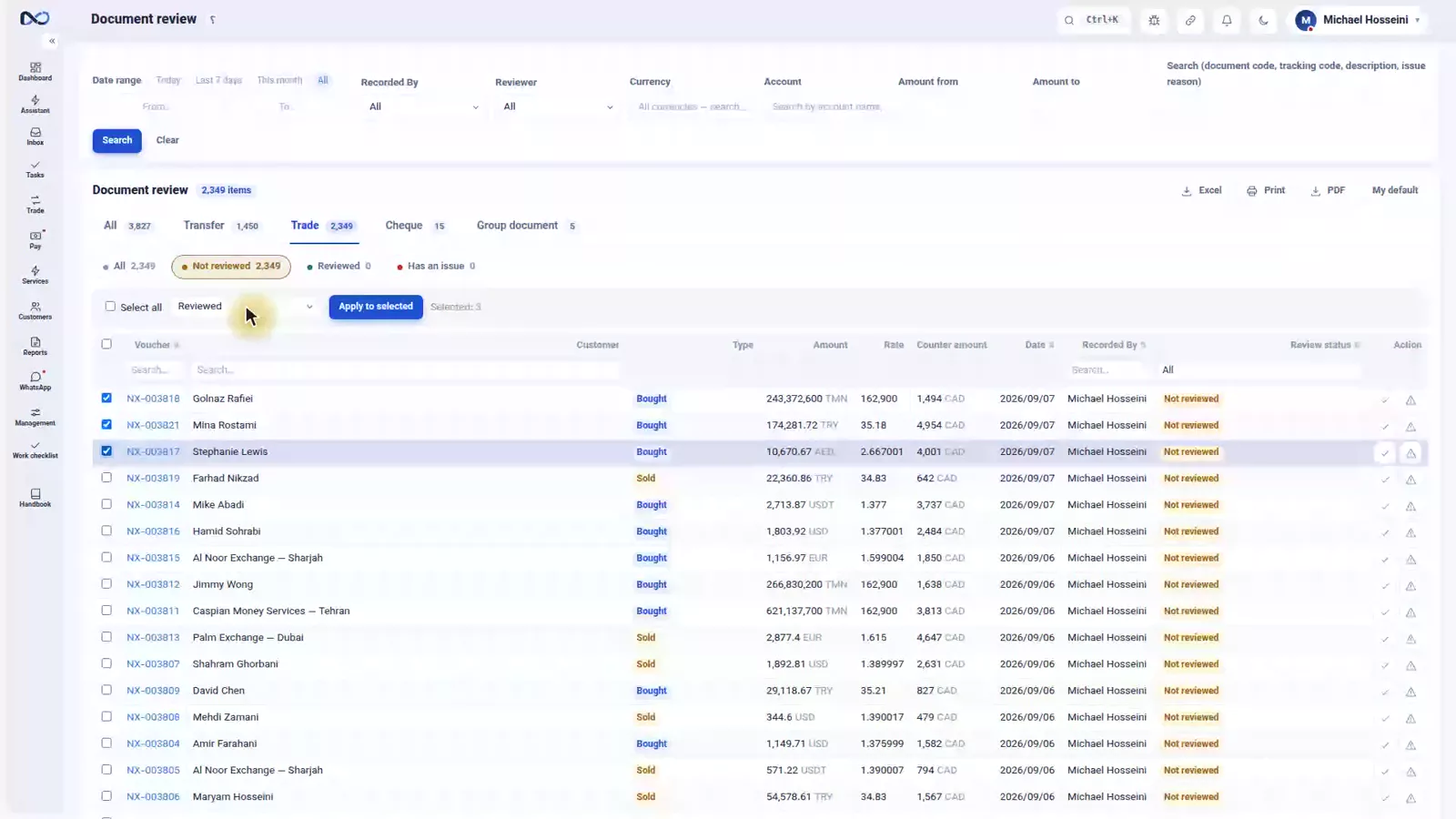Open Management in the sidebar

coord(35,417)
